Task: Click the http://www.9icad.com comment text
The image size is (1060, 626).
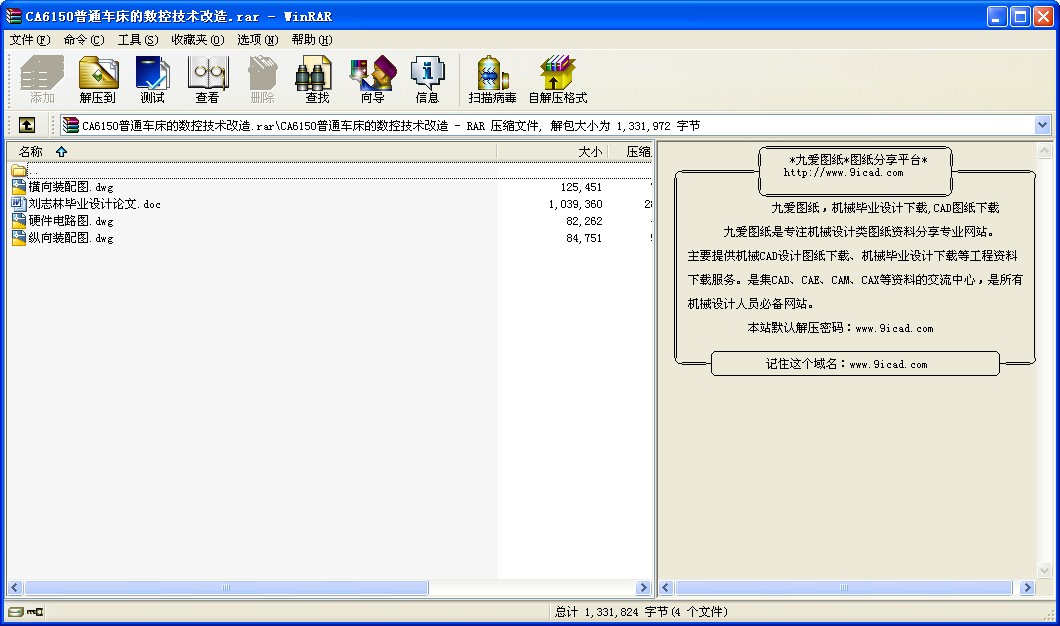Action: [843, 173]
